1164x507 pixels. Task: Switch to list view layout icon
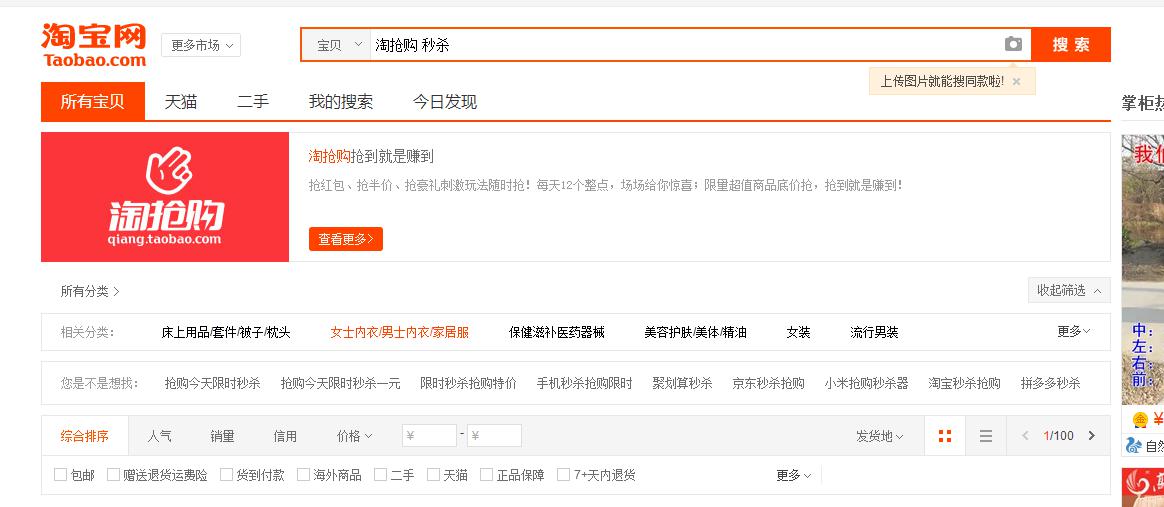point(986,436)
